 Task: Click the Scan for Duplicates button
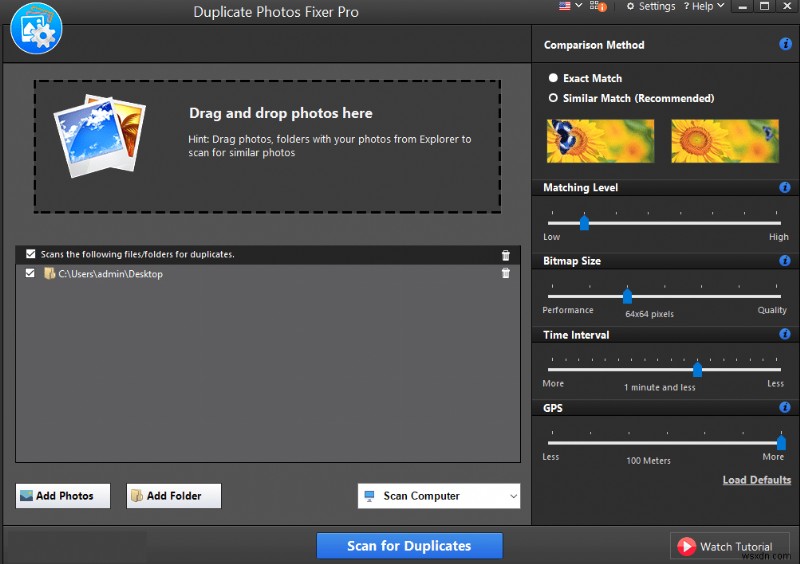click(x=409, y=546)
